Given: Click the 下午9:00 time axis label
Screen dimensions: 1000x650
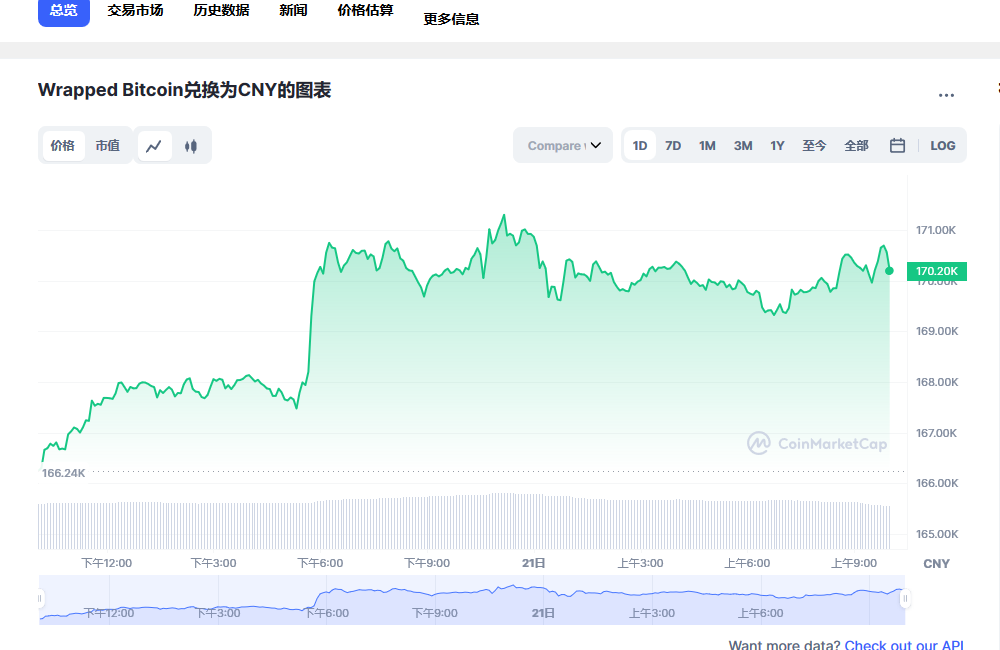Looking at the screenshot, I should [x=427, y=563].
